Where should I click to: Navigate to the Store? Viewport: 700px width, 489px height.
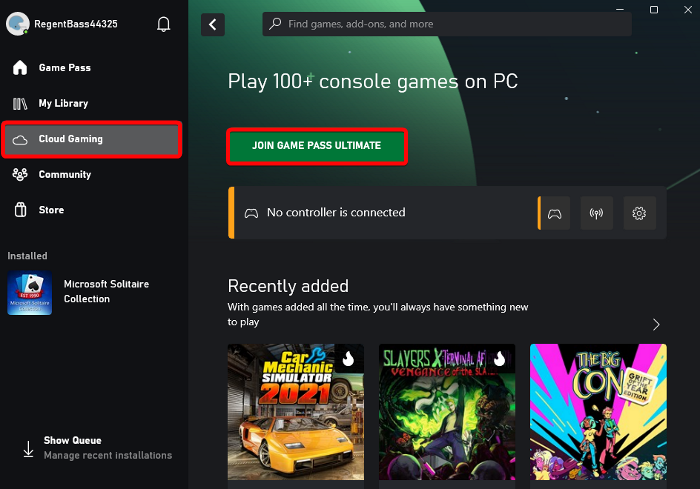coord(51,210)
